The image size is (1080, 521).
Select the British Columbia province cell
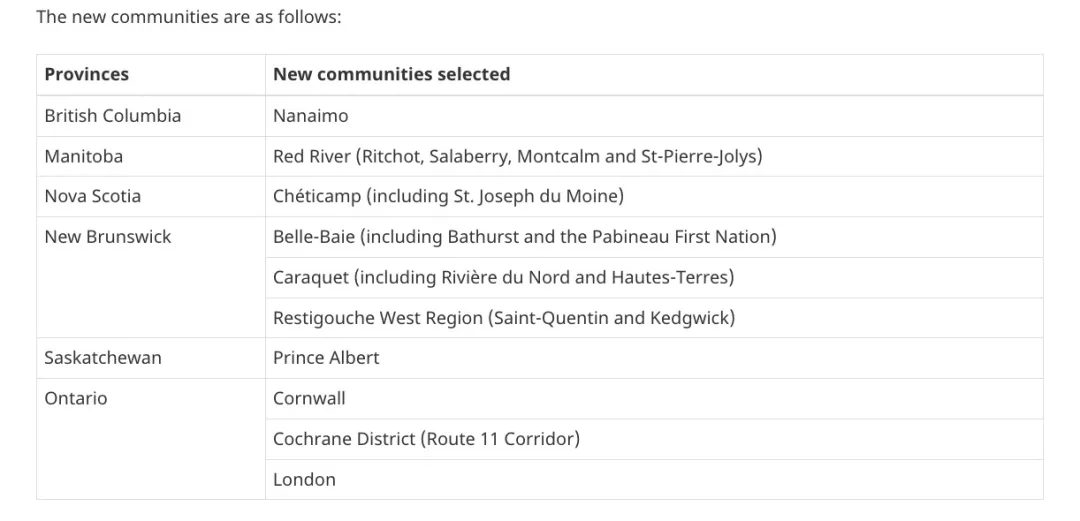(x=113, y=116)
